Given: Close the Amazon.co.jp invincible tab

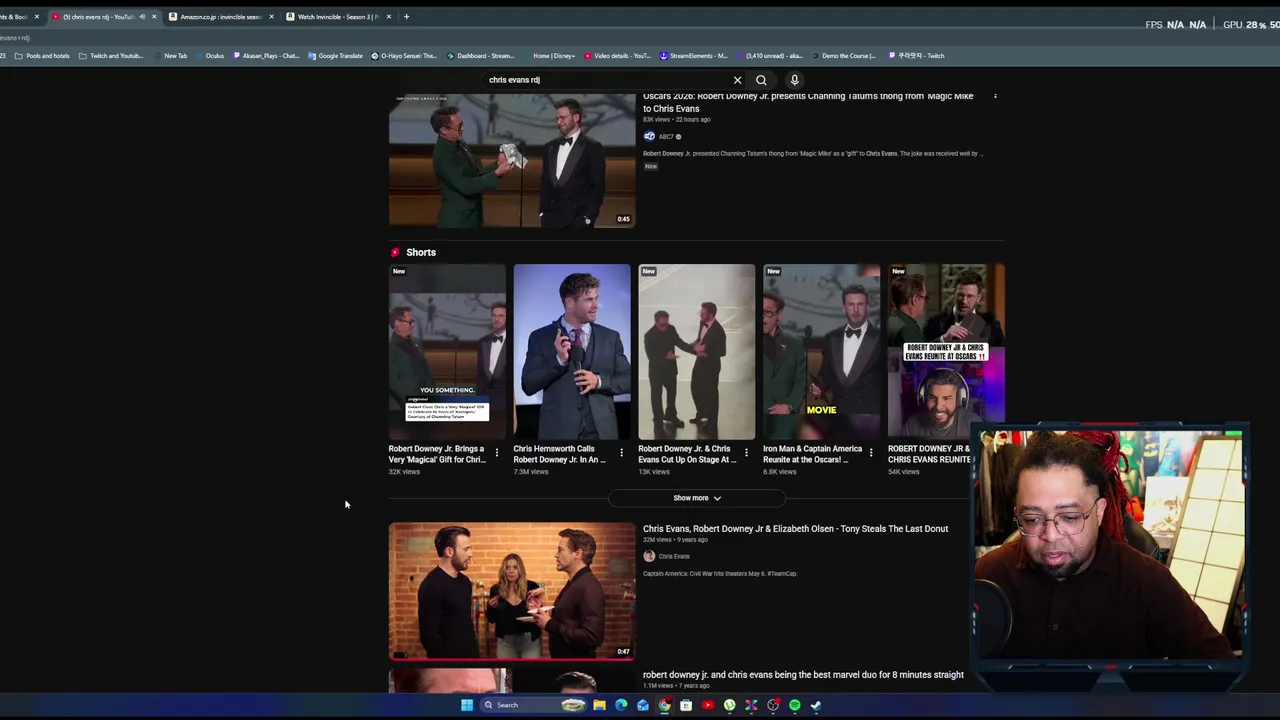Looking at the screenshot, I should (x=271, y=17).
